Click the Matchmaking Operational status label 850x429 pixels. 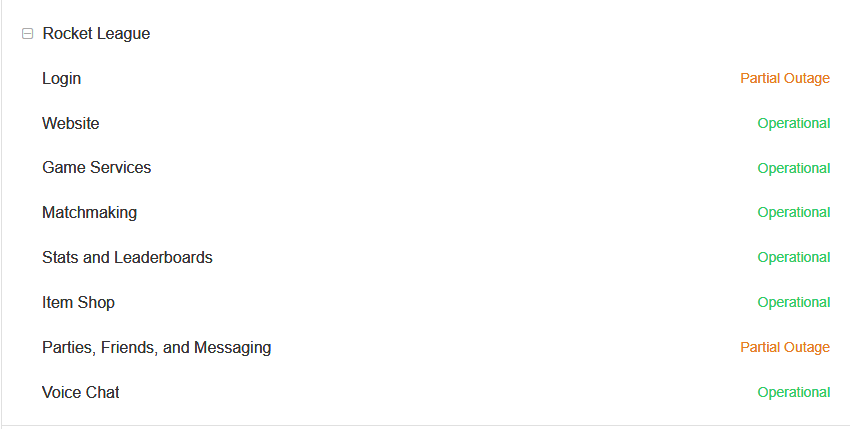pos(794,212)
